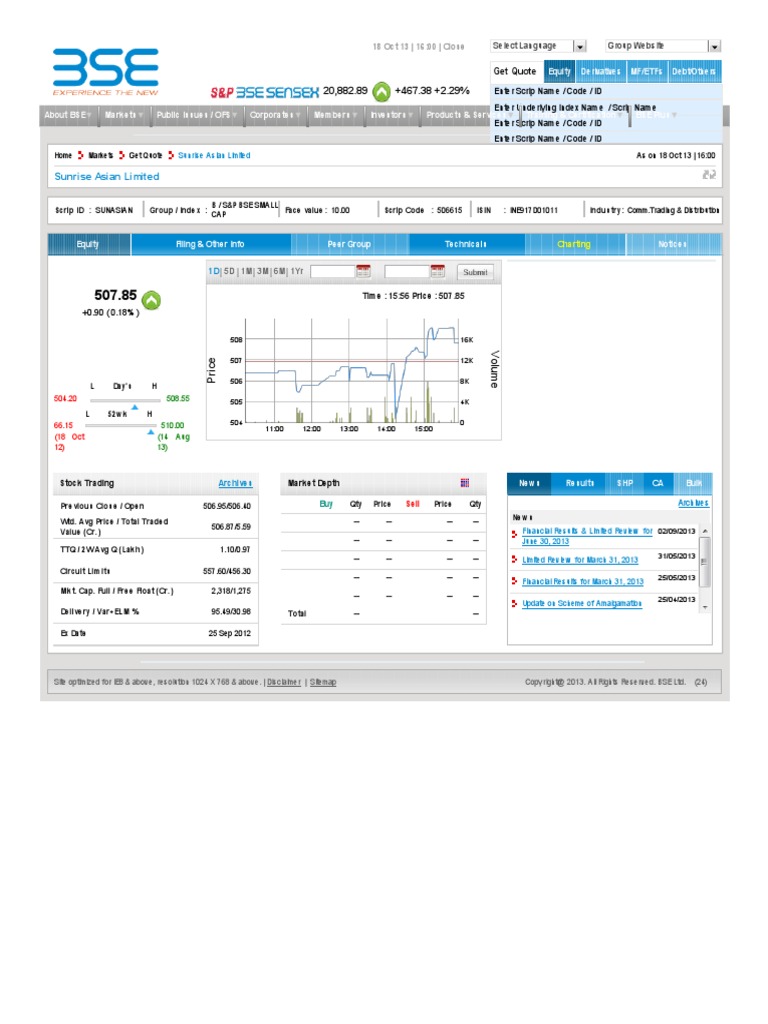Select the MF/ETFs tab in Get Quote

coord(646,71)
